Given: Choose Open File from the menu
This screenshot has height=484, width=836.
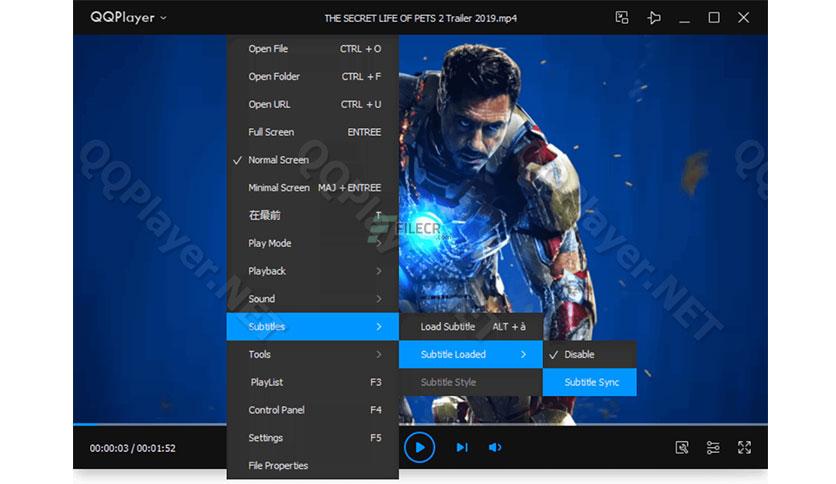Looking at the screenshot, I should (313, 49).
